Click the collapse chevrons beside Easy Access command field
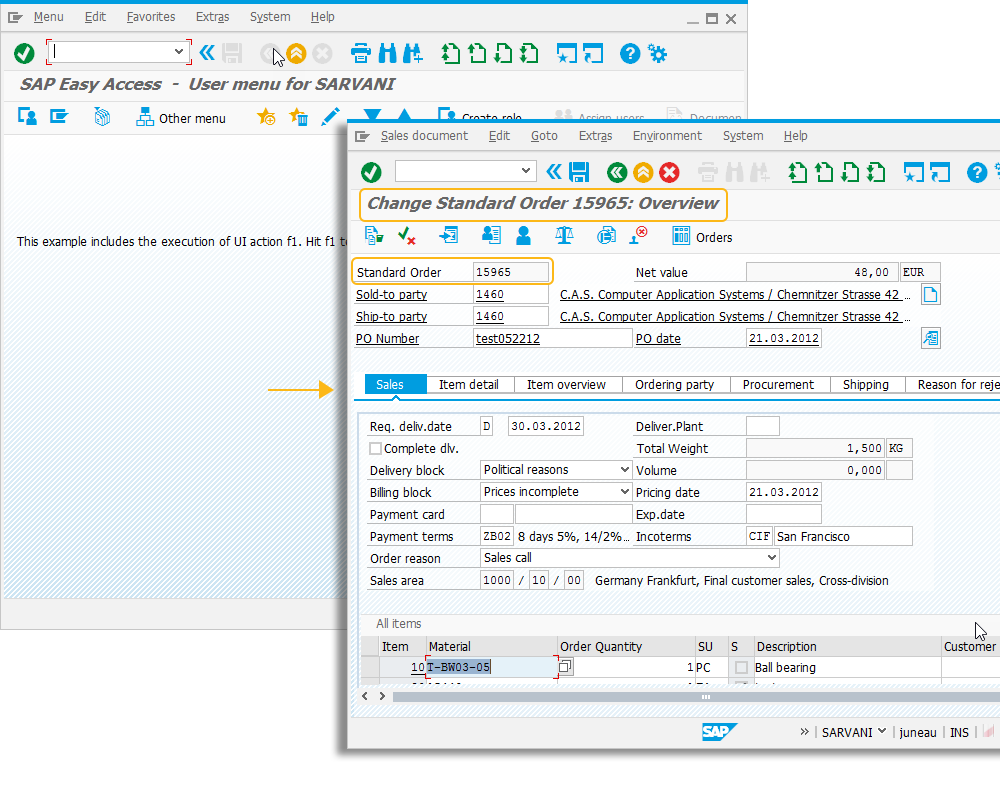 (x=207, y=52)
